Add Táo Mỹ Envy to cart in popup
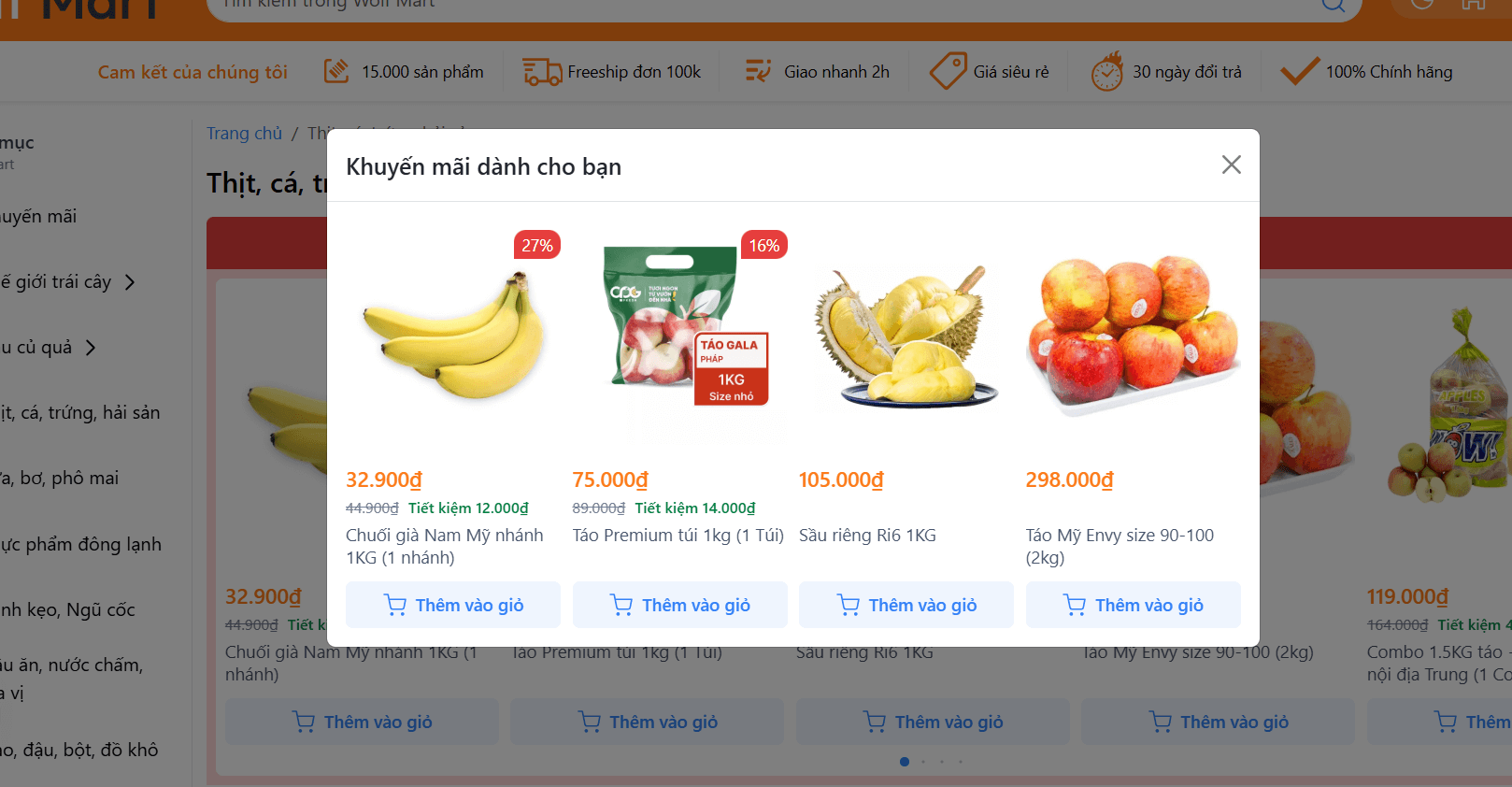Screen dimensions: 1512x787 pos(1134,605)
